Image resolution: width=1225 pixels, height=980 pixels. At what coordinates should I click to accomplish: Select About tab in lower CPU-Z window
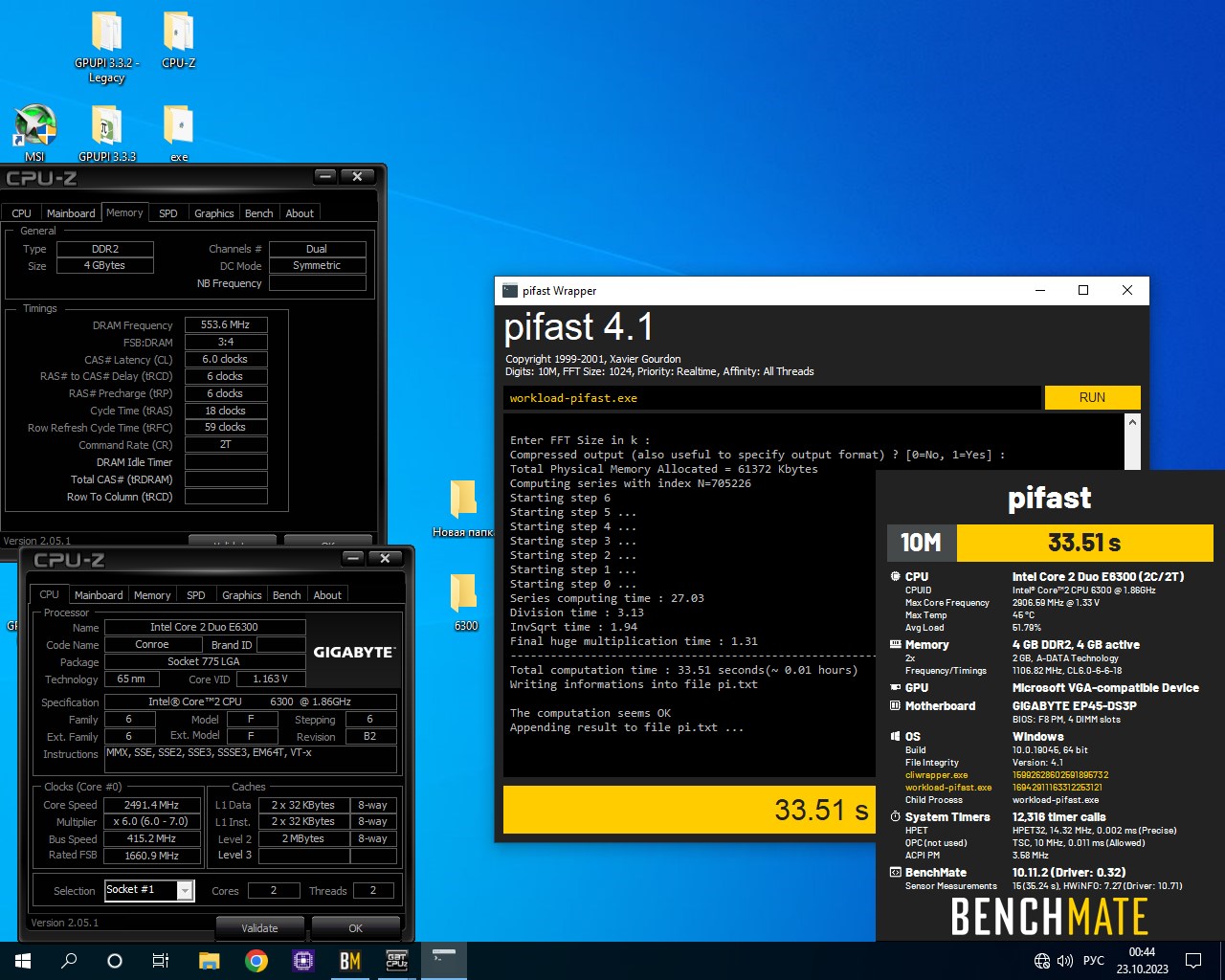coord(327,595)
